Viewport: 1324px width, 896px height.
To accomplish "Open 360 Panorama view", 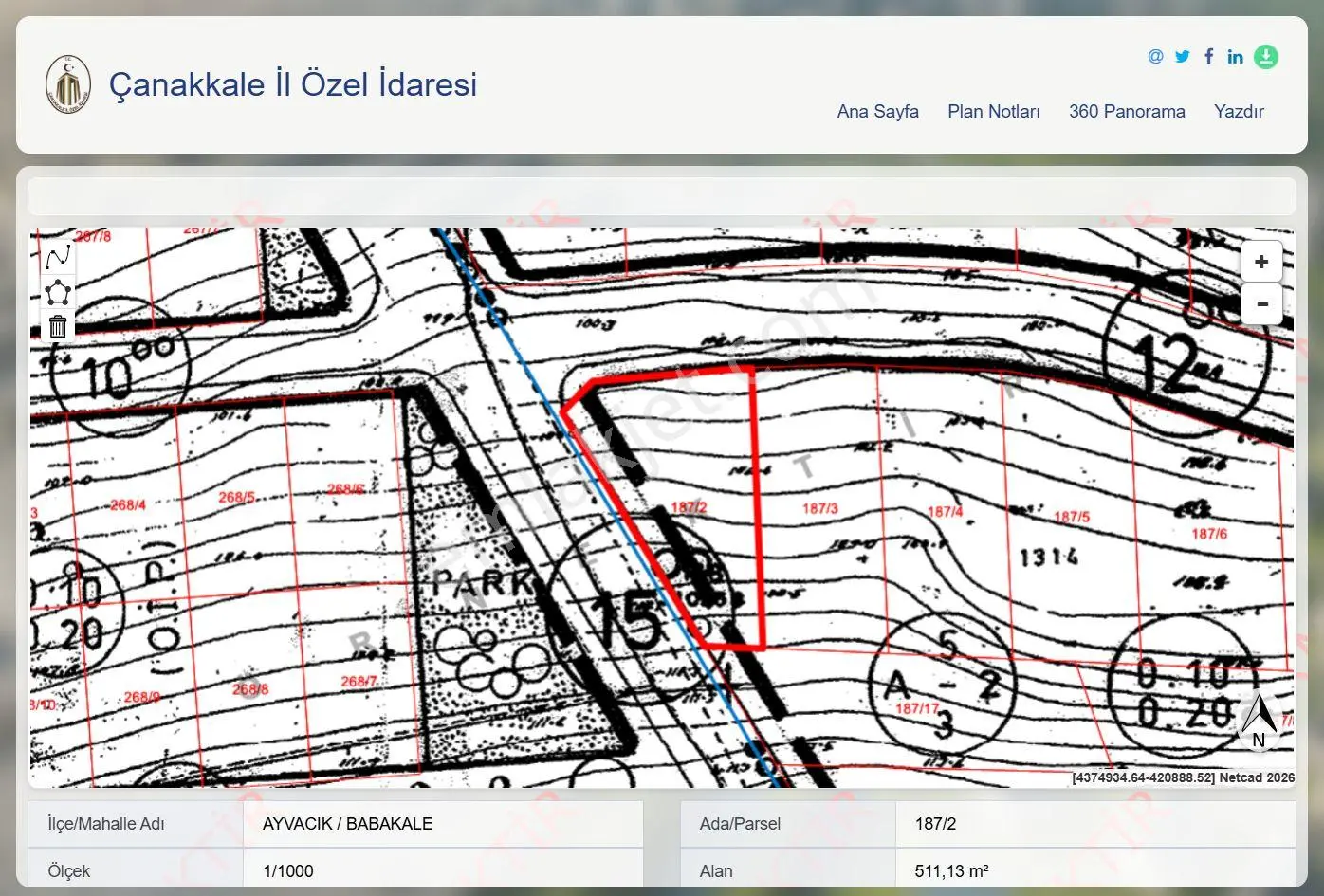I will [1127, 111].
